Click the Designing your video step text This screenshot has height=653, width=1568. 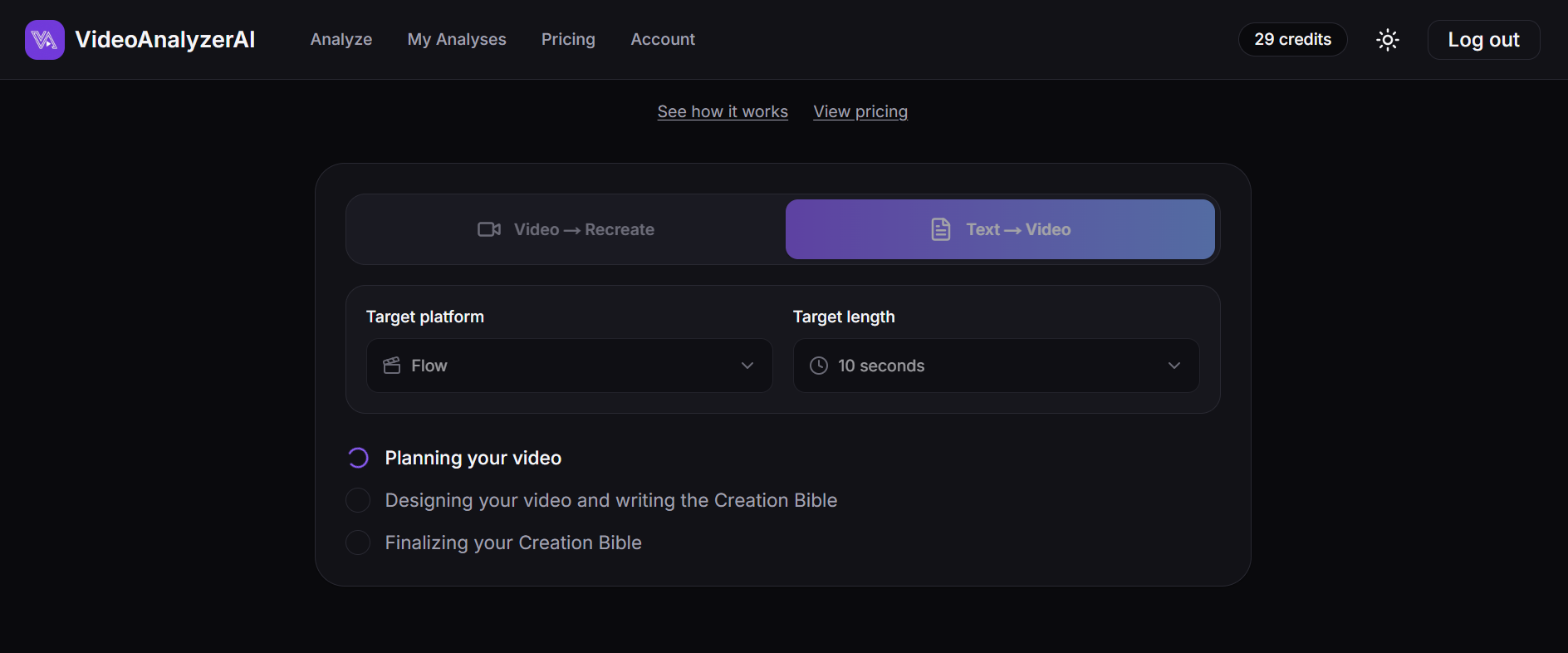click(611, 500)
